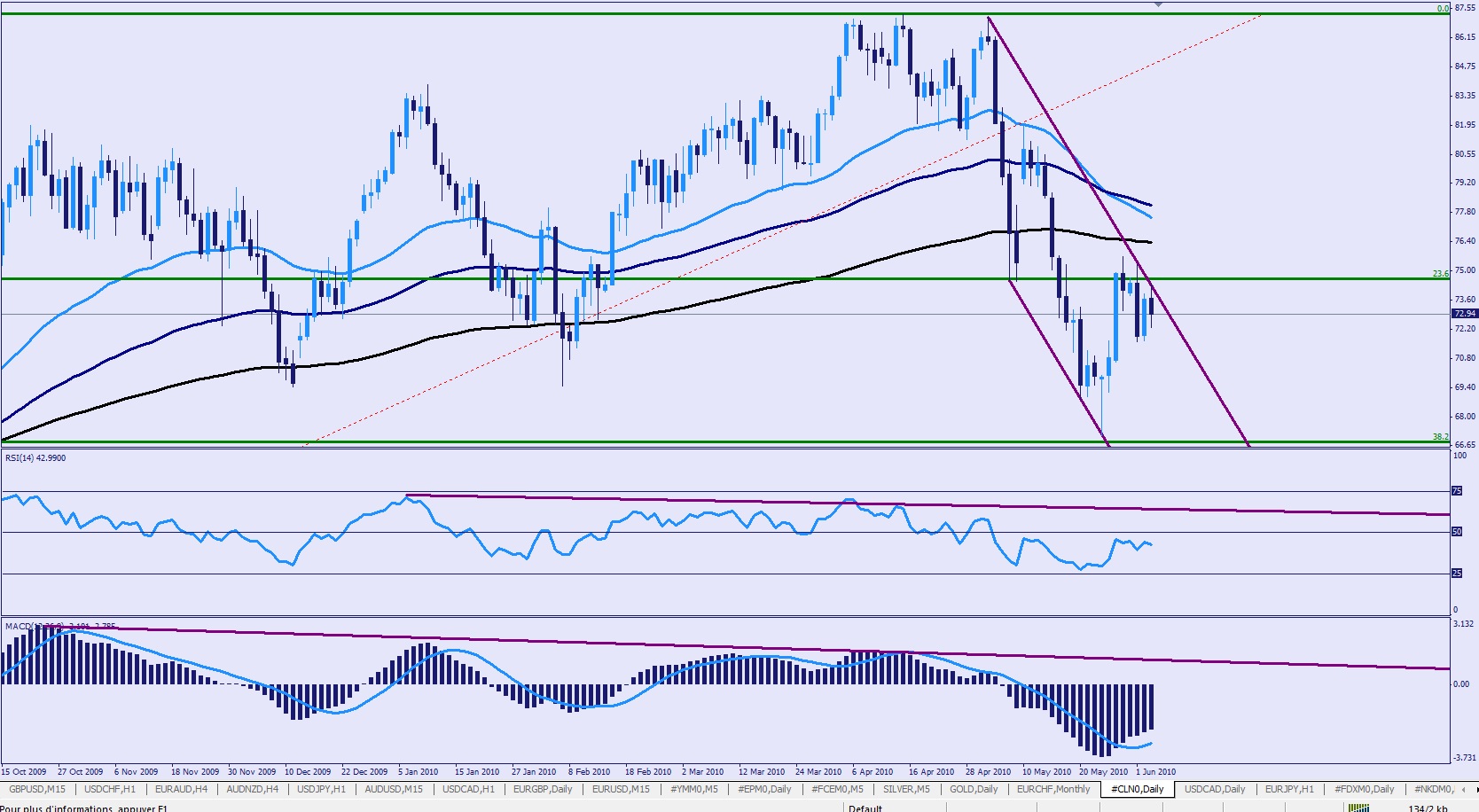Viewport: 1479px width, 812px height.
Task: Click the current price label 72.94
Action: 1465,314
